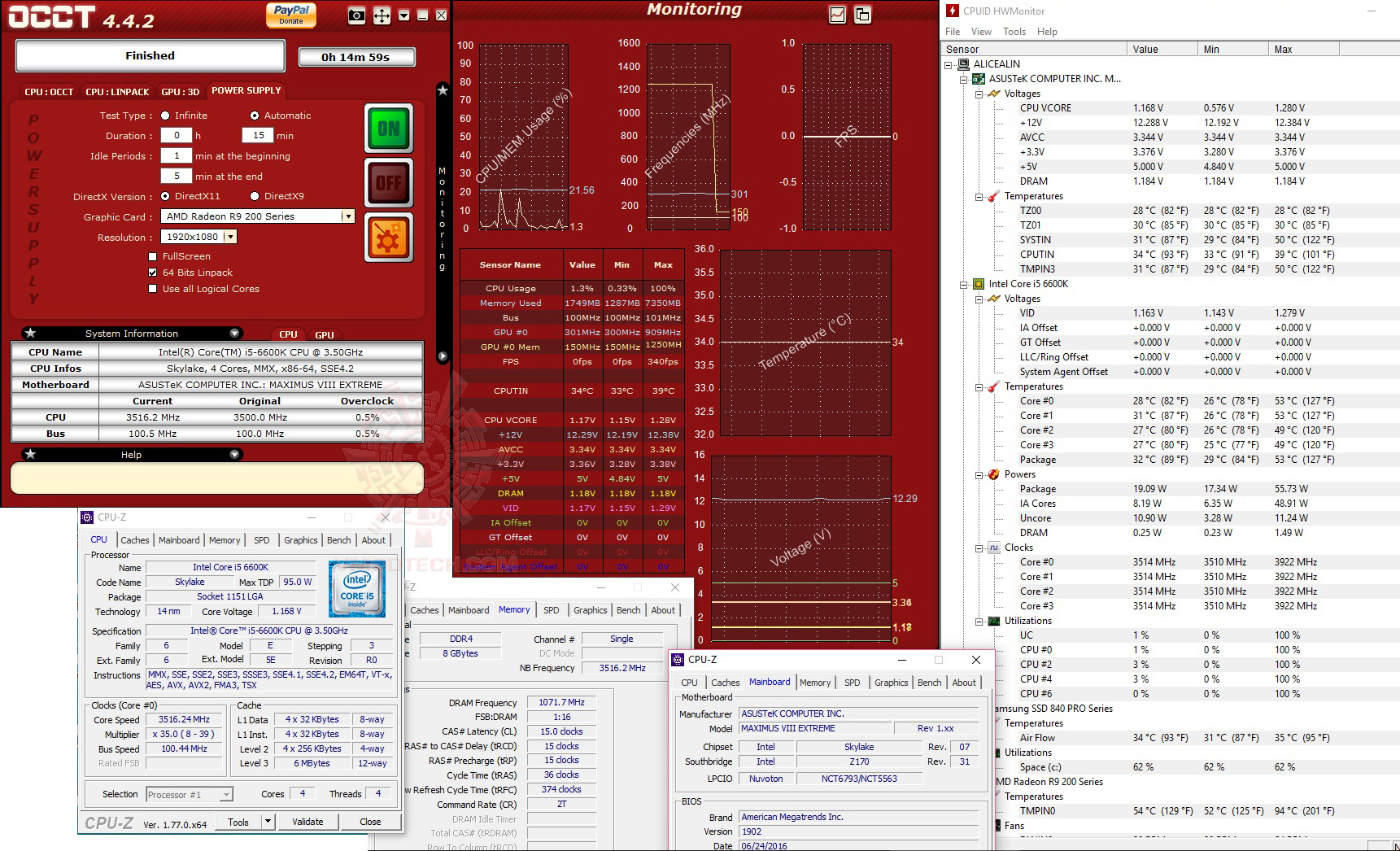Click the Duration hours input field

tap(177, 136)
